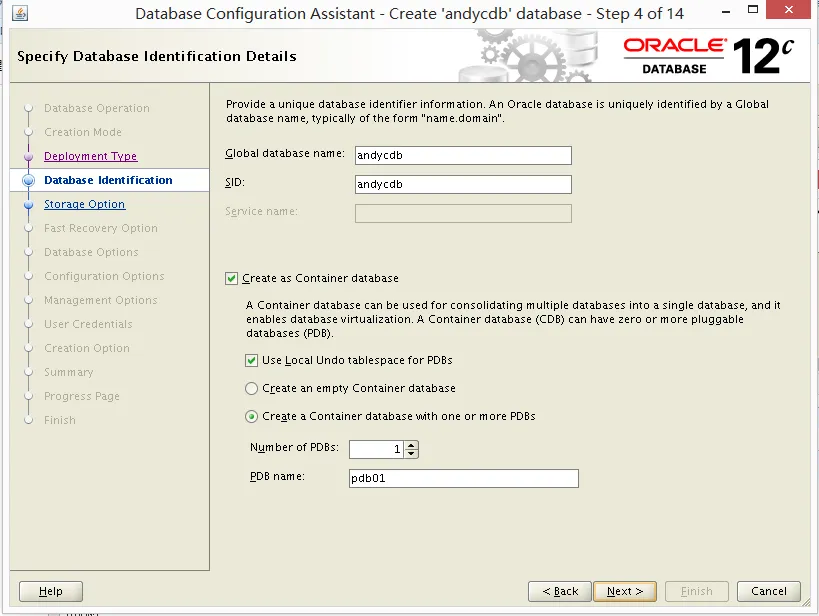Click the Number of PDBs field
Viewport: 819px width, 616px height.
377,449
